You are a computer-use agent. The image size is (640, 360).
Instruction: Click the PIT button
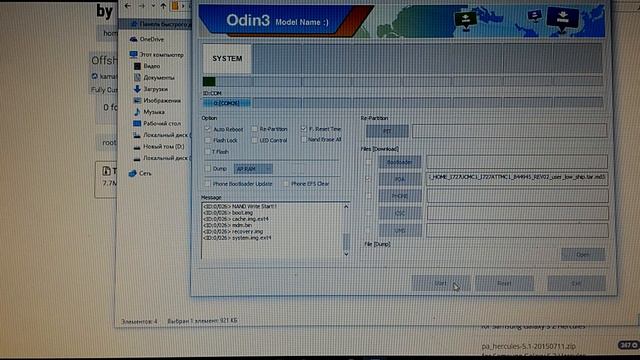[x=387, y=131]
